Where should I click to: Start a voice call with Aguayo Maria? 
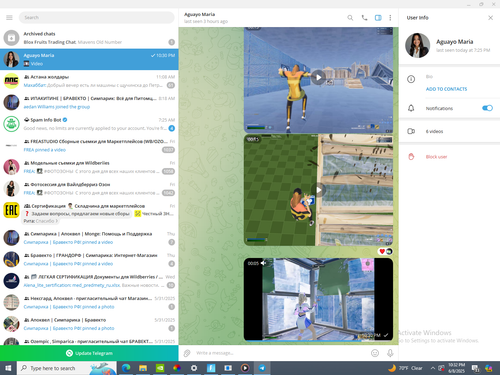(x=364, y=18)
